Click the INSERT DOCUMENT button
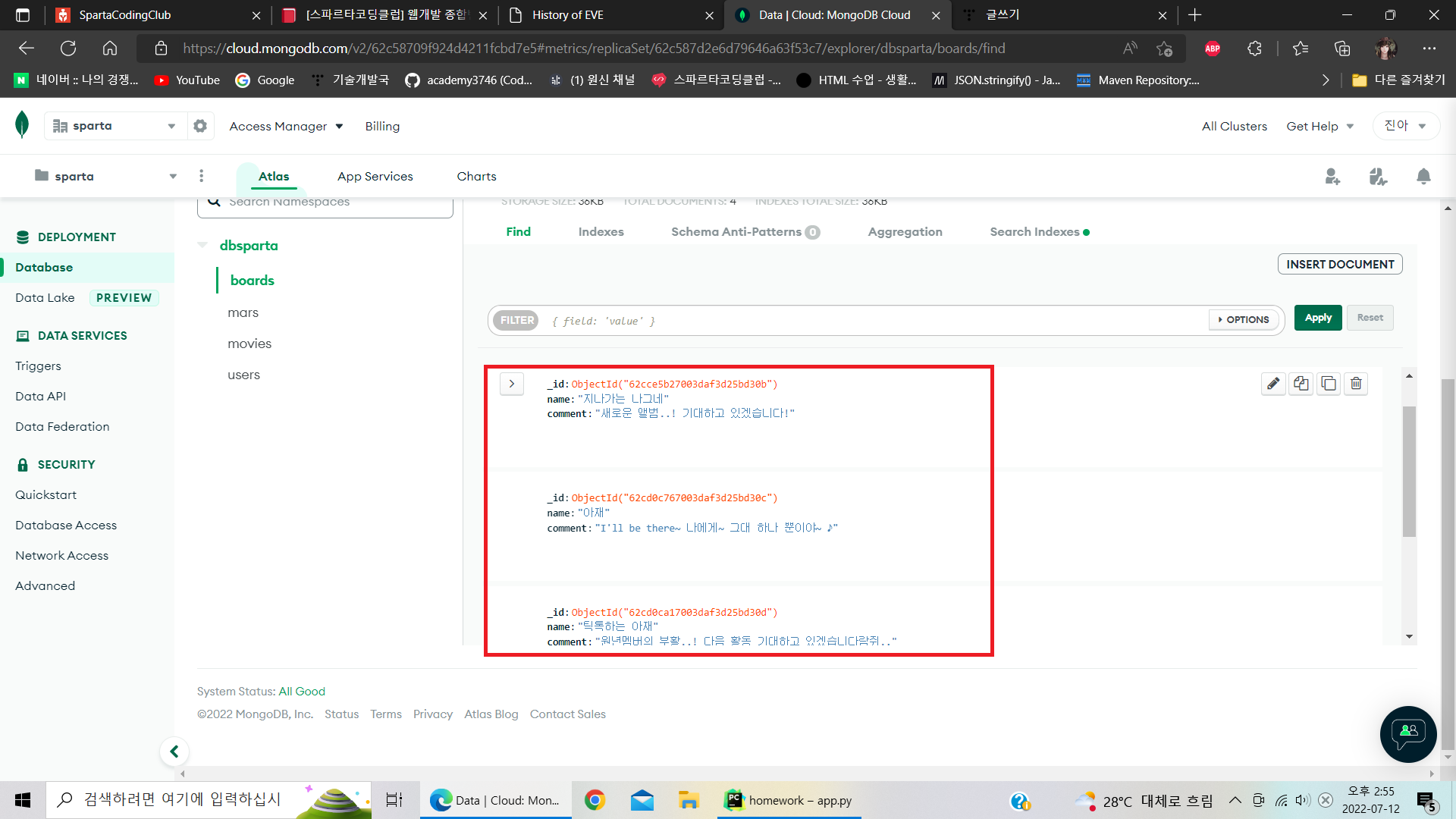1456x819 pixels. tap(1339, 264)
